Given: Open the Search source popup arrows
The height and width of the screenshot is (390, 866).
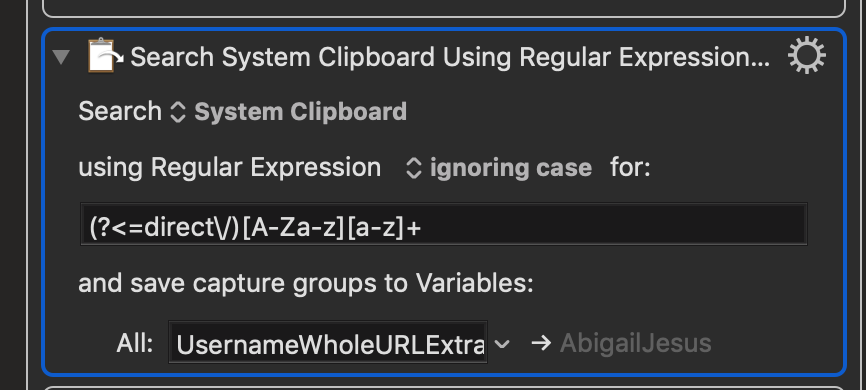Looking at the screenshot, I should pos(177,112).
